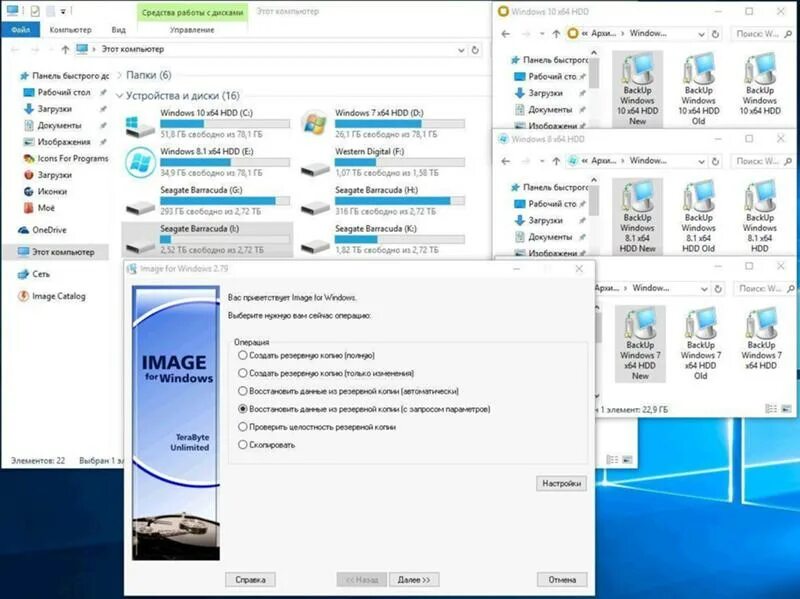Select Seagate Barracuda (I:) drive icon
The height and width of the screenshot is (599, 800).
point(140,246)
